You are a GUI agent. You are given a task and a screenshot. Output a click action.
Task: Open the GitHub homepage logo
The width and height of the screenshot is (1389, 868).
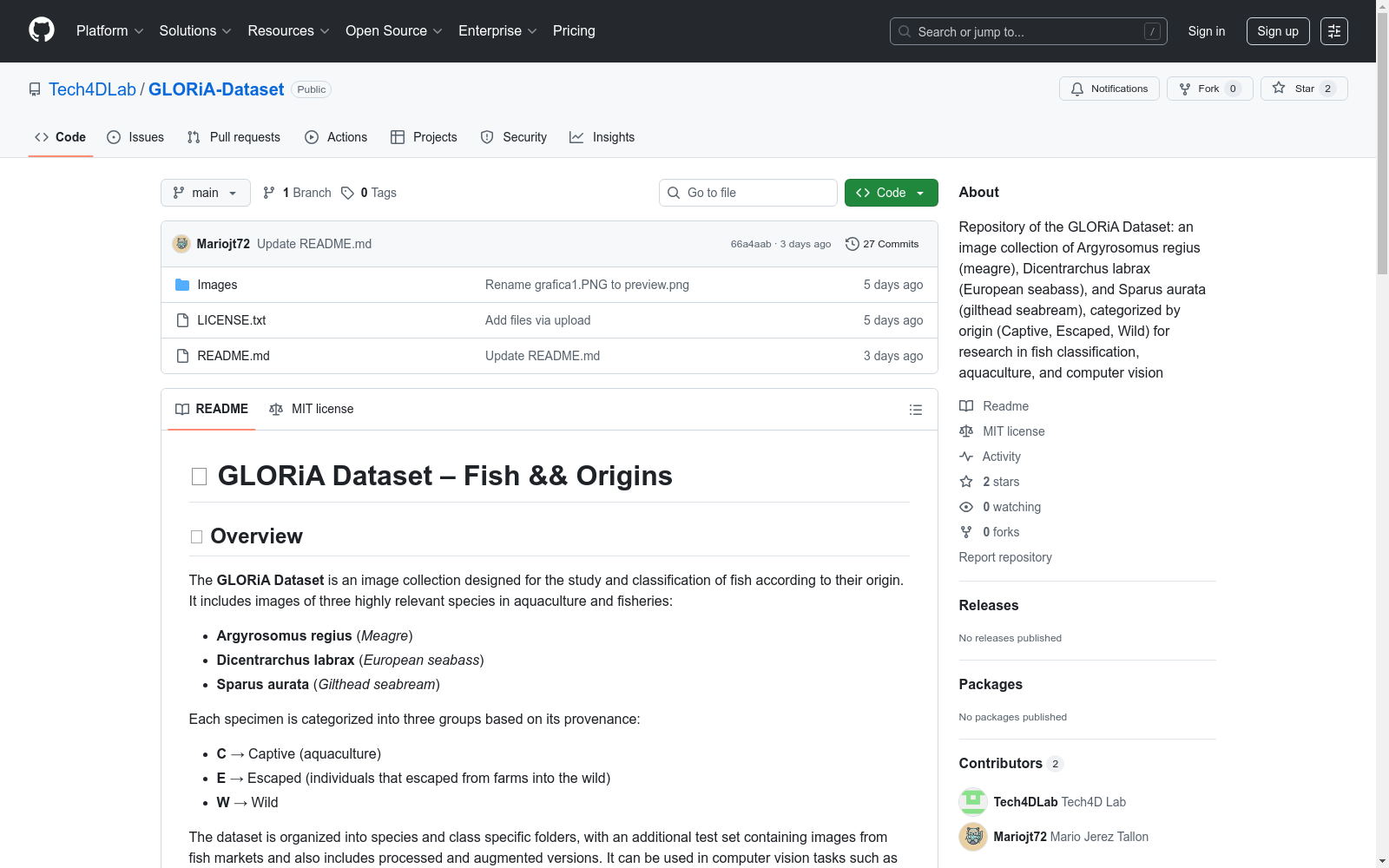coord(42,30)
